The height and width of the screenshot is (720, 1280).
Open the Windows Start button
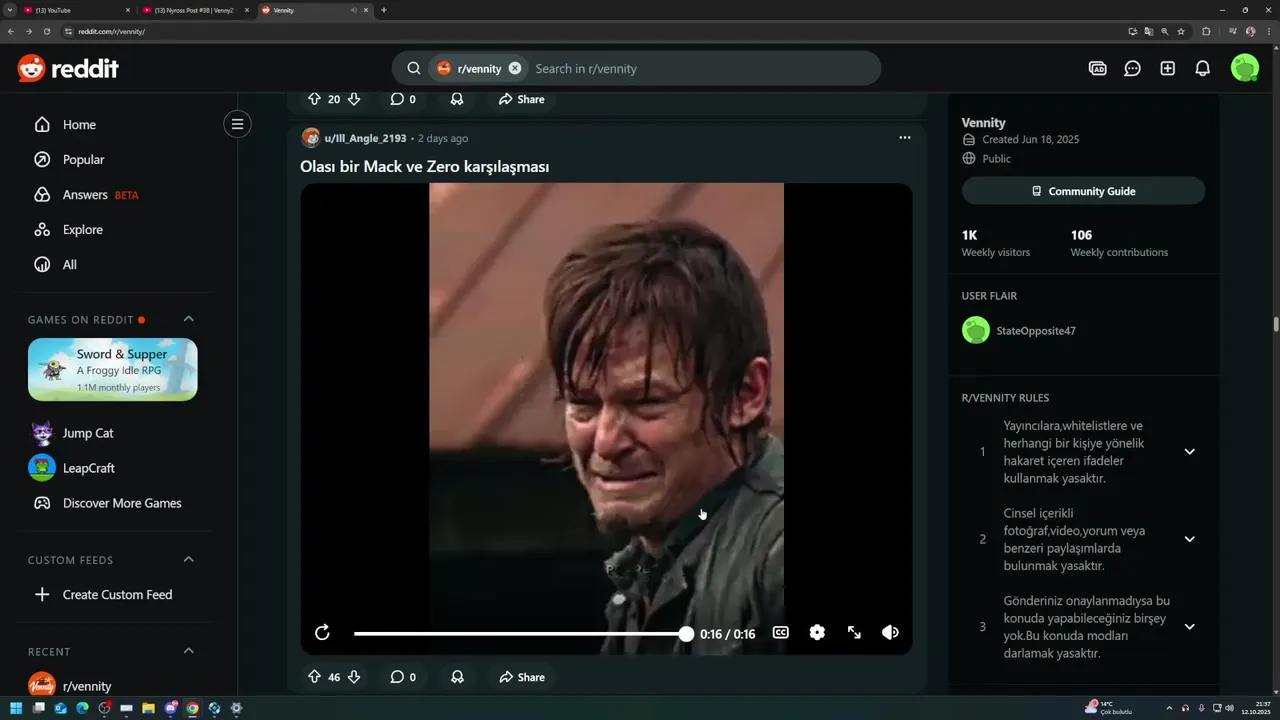(x=16, y=708)
